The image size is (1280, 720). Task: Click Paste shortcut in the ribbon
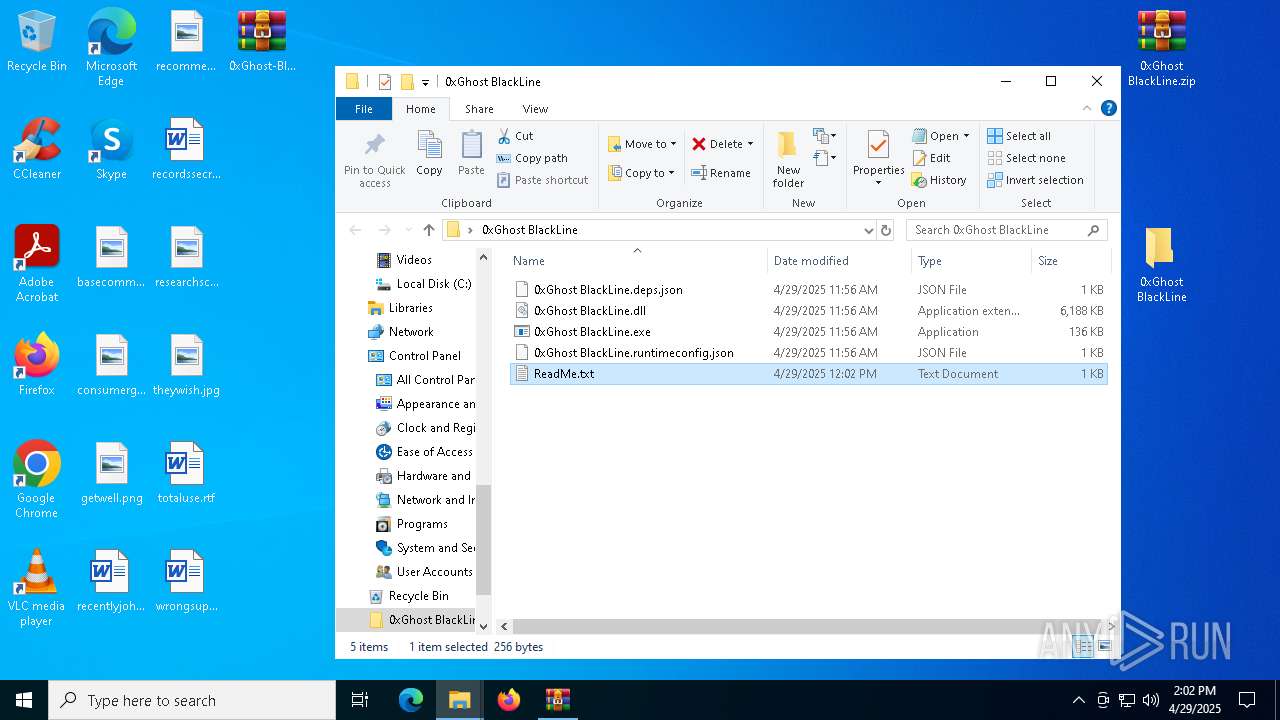[x=543, y=180]
